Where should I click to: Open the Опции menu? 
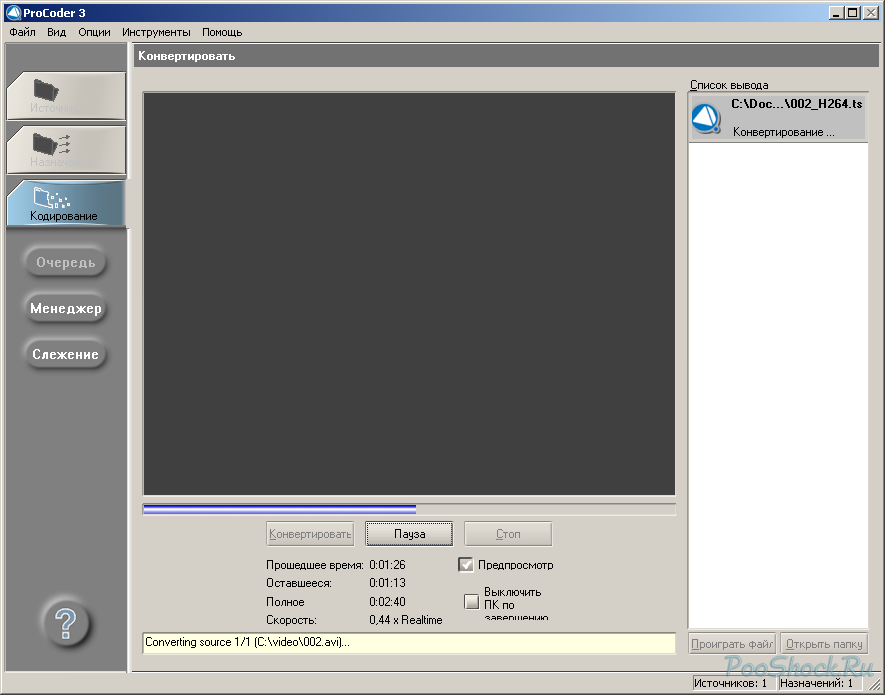pos(94,32)
